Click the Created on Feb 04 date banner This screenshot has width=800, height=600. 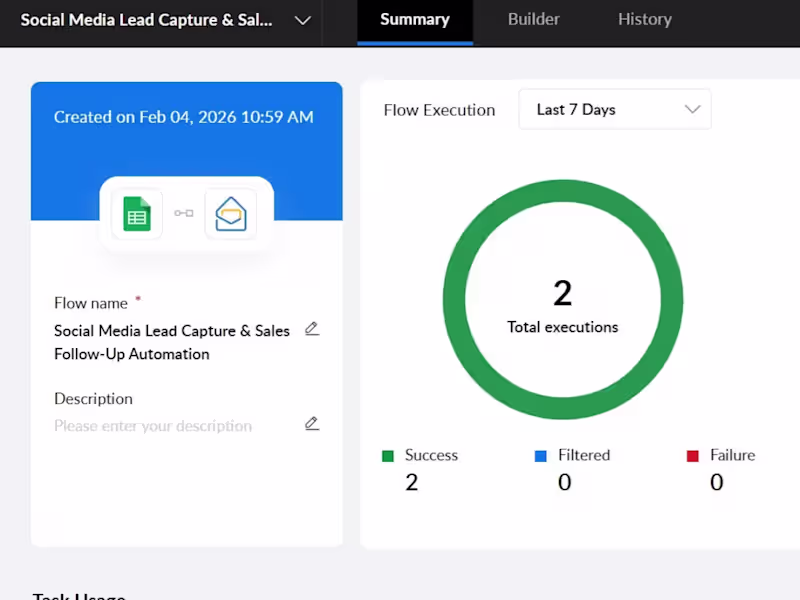(186, 117)
